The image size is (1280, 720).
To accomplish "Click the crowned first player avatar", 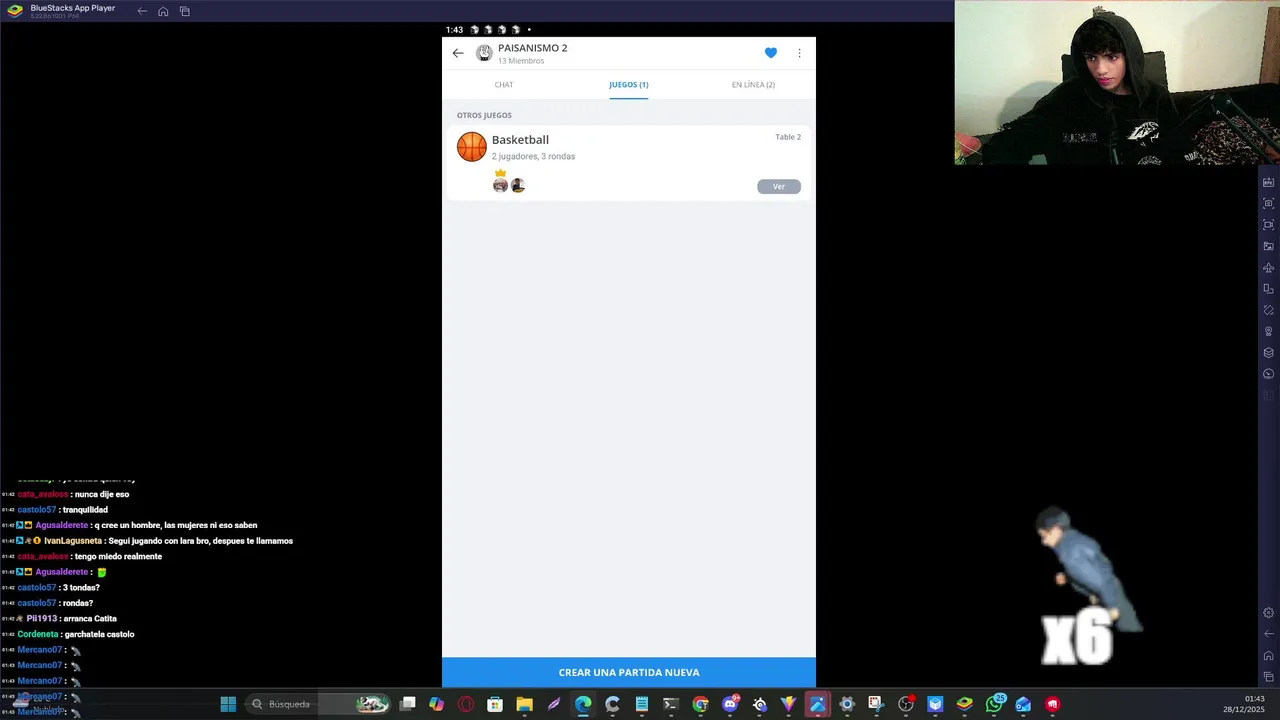I will [500, 185].
